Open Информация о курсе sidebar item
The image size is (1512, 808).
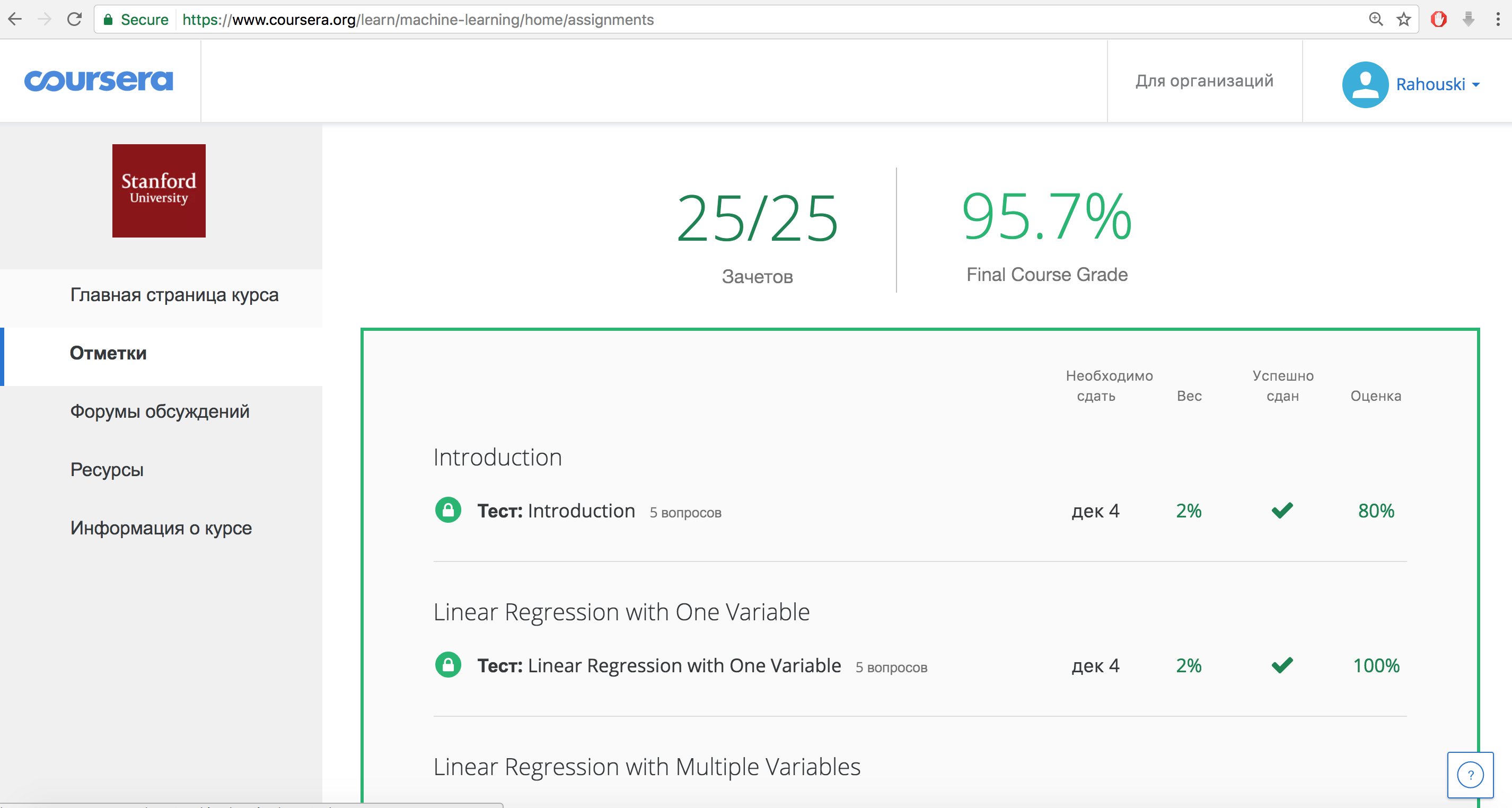point(161,528)
